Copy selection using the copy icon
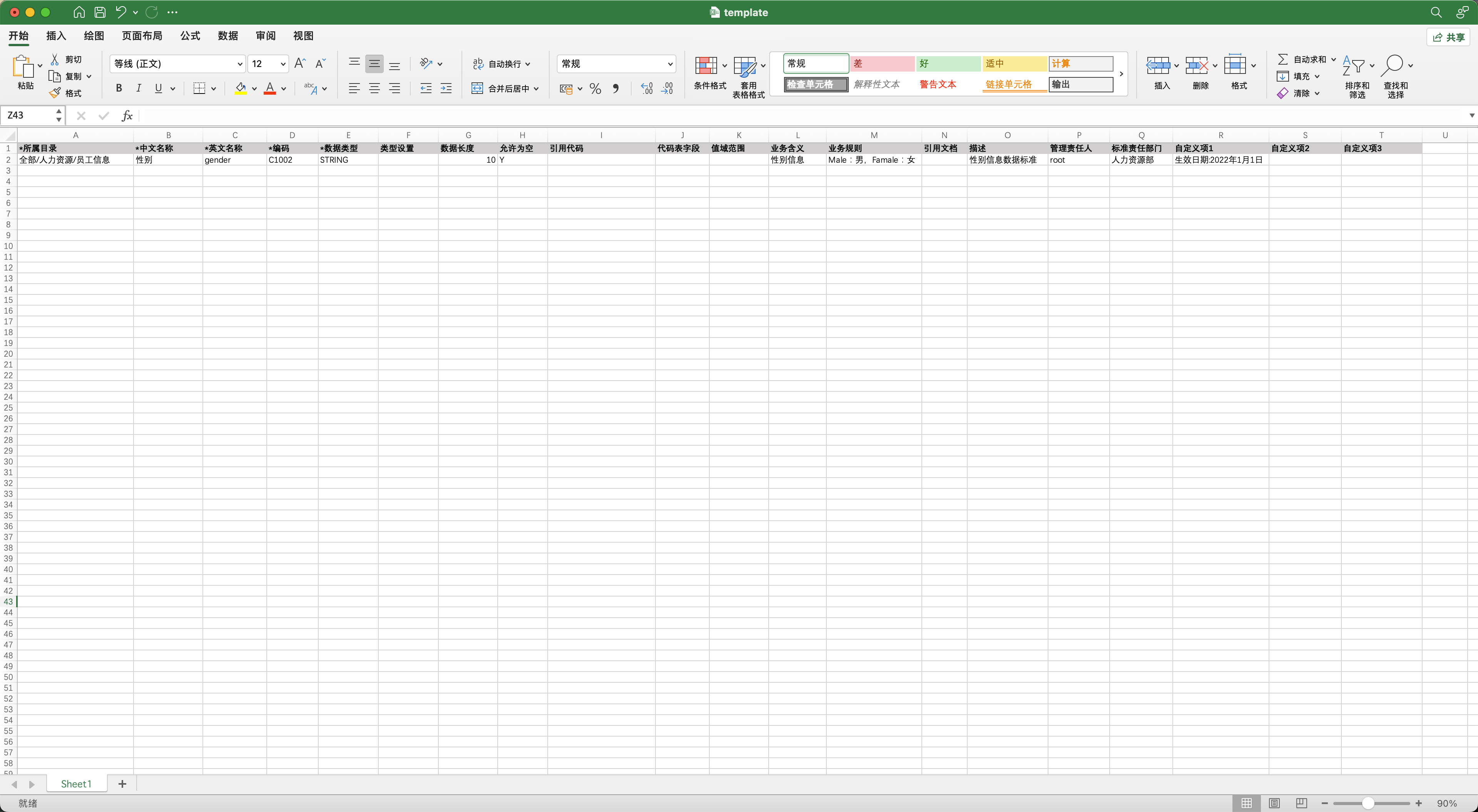The height and width of the screenshot is (812, 1478). (55, 76)
